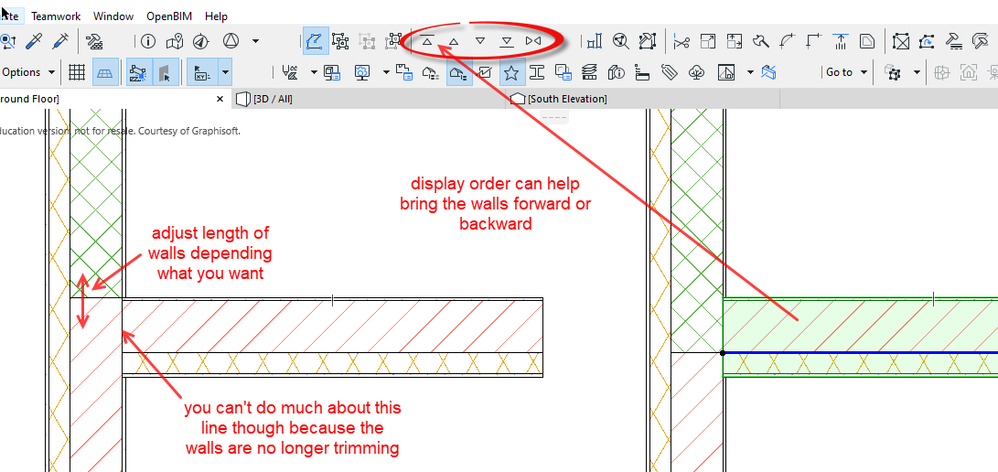Click the monitor view settings icon
The height and width of the screenshot is (472, 998).
[x=362, y=73]
